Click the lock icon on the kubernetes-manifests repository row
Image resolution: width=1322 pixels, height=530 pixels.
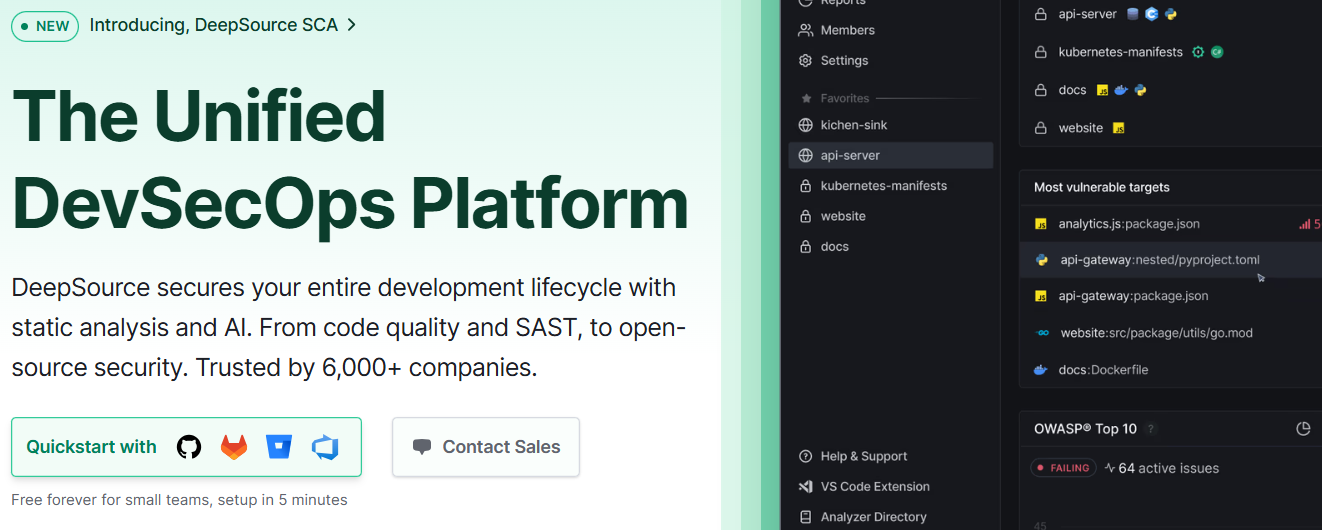(1040, 52)
